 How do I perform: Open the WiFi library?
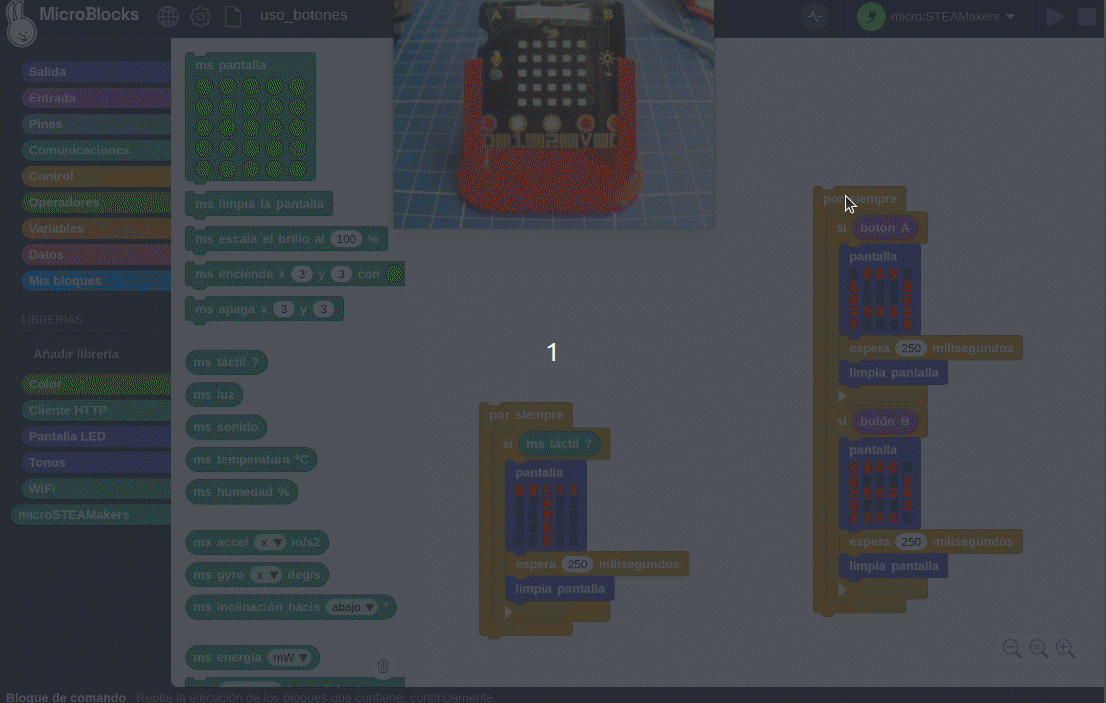pyautogui.click(x=96, y=489)
